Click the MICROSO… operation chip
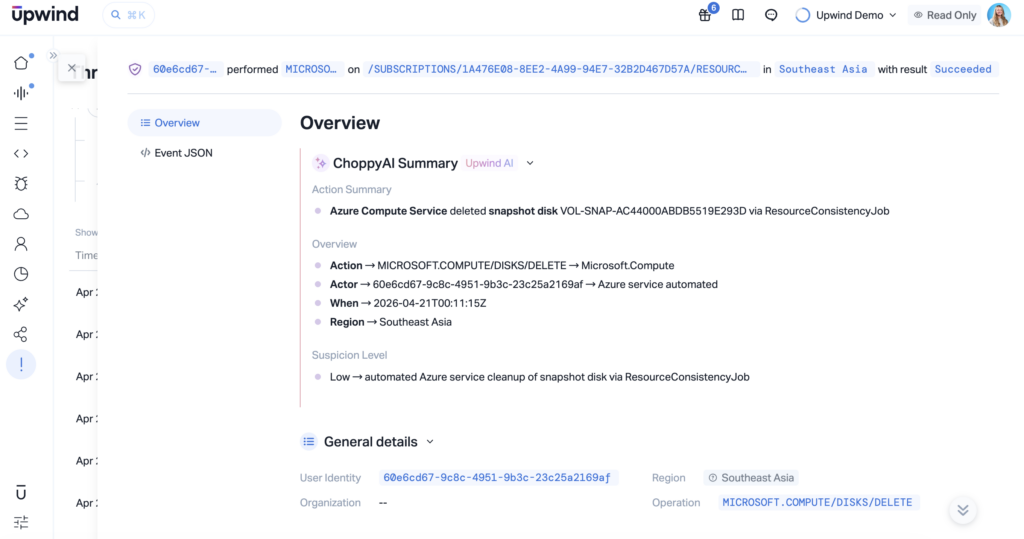Image resolution: width=1024 pixels, height=539 pixels. (x=311, y=69)
